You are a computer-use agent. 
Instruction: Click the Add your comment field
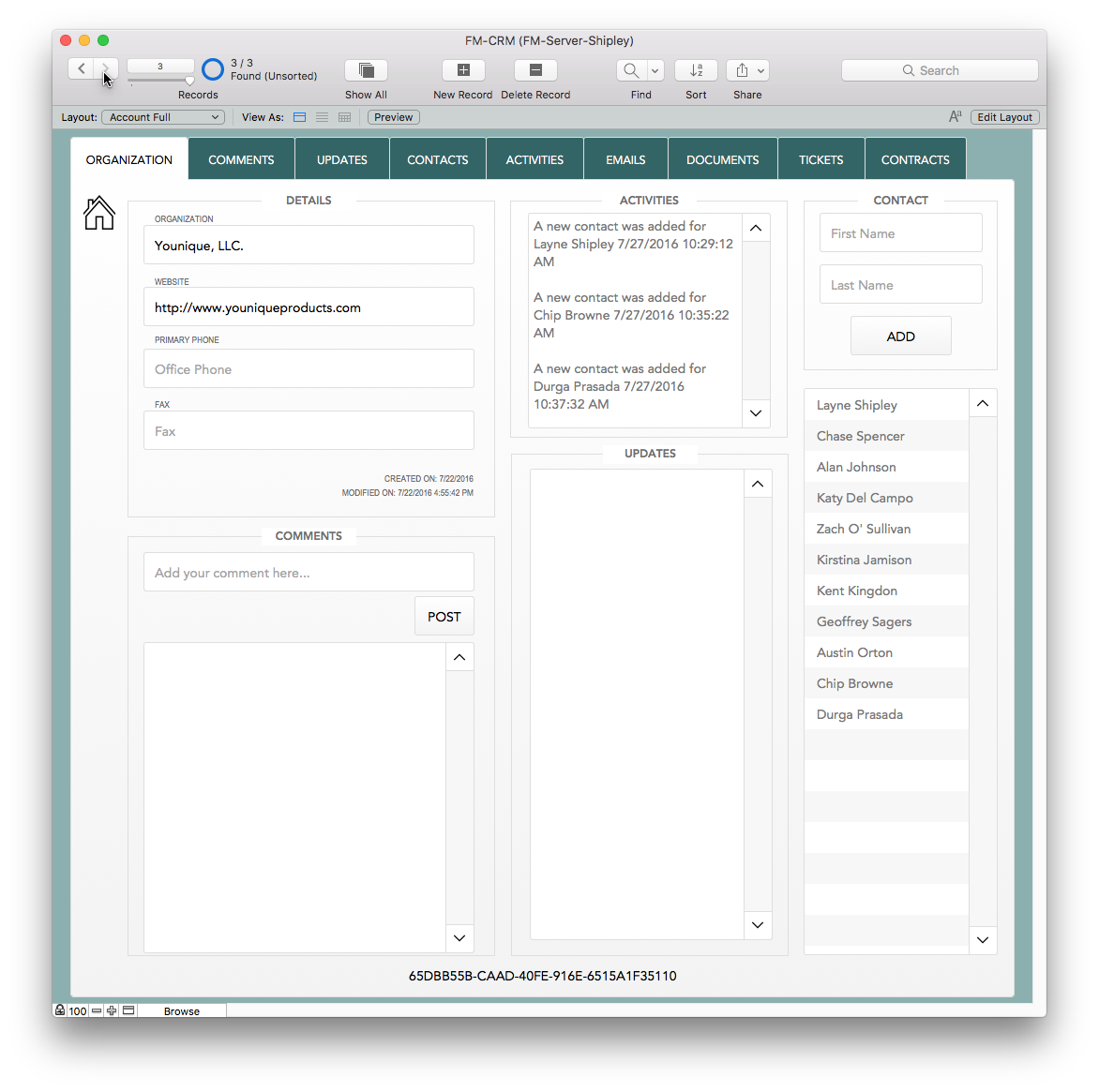click(x=309, y=573)
